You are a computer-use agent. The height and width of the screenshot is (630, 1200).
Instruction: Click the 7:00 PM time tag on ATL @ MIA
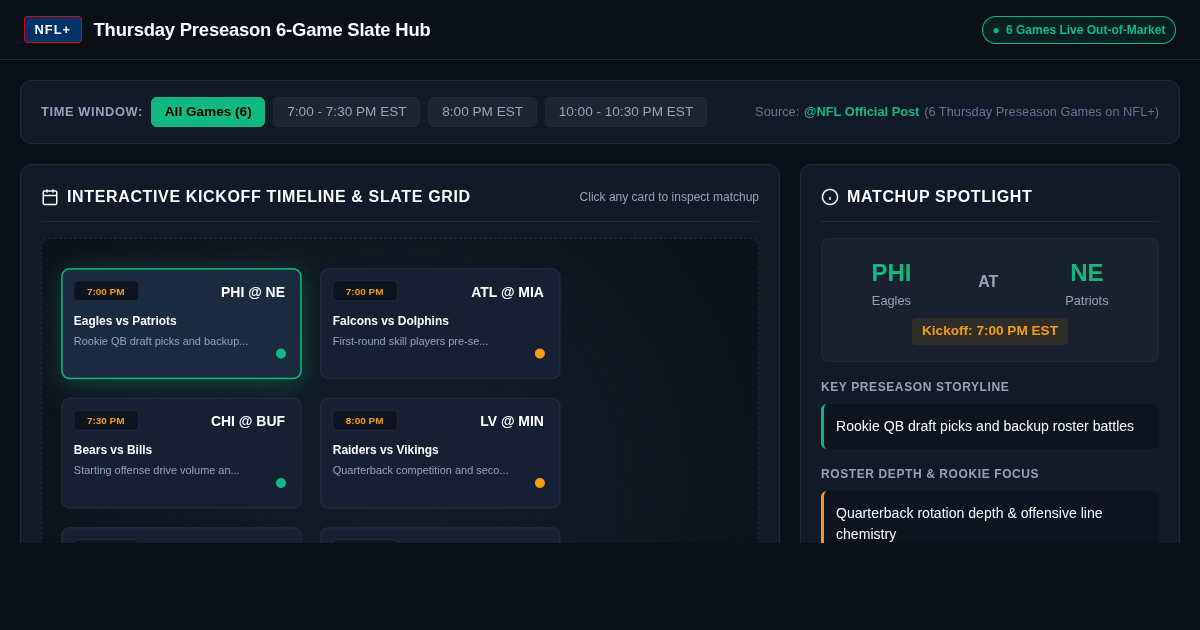[365, 292]
